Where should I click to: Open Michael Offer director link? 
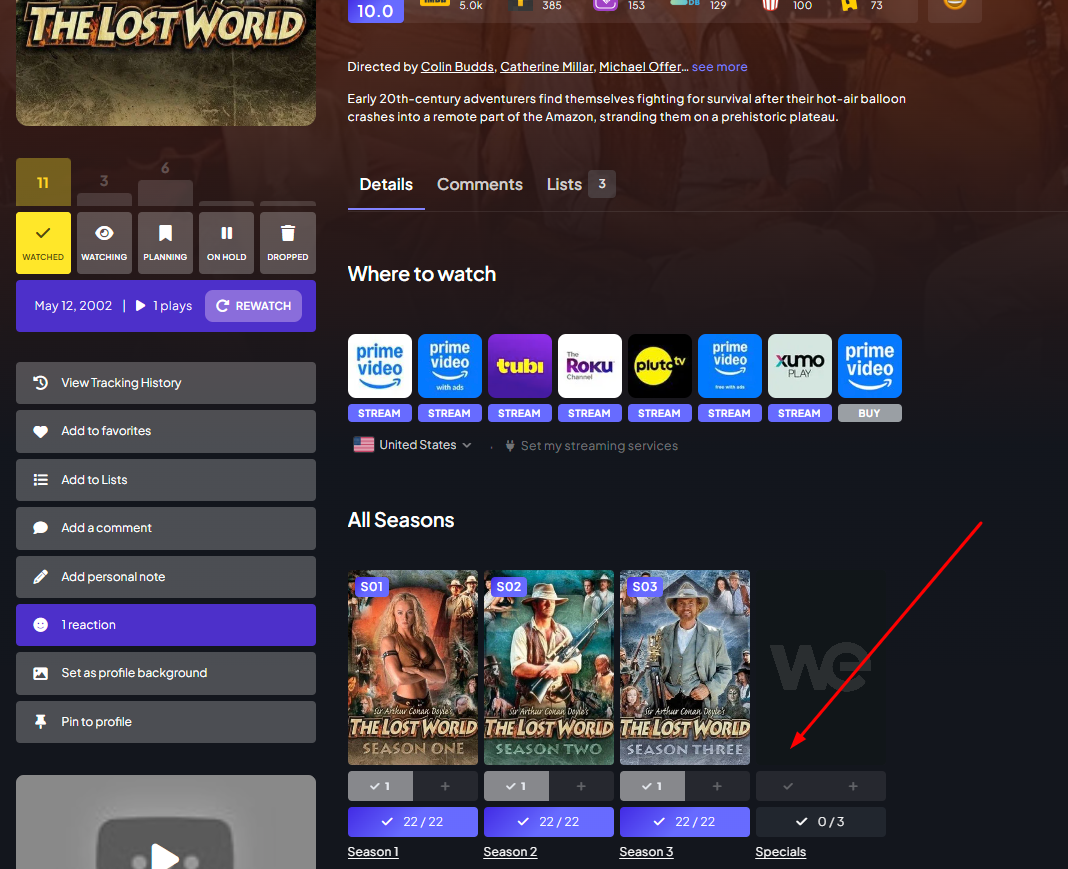(640, 67)
